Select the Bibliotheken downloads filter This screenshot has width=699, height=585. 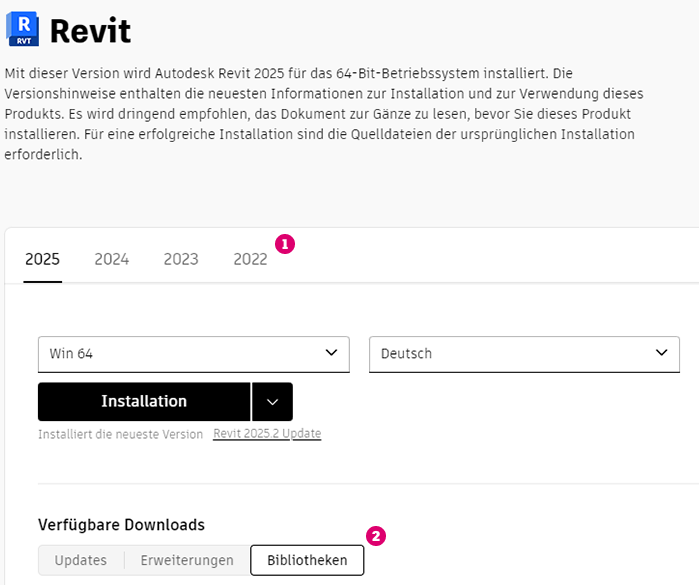click(x=307, y=560)
